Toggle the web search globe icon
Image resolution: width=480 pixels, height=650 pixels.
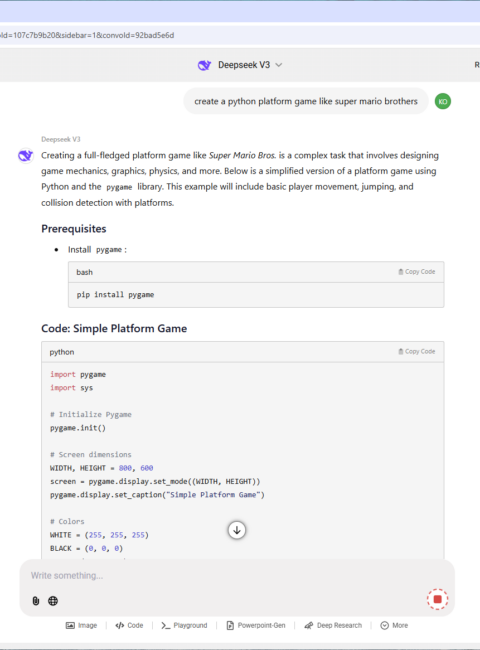53,601
